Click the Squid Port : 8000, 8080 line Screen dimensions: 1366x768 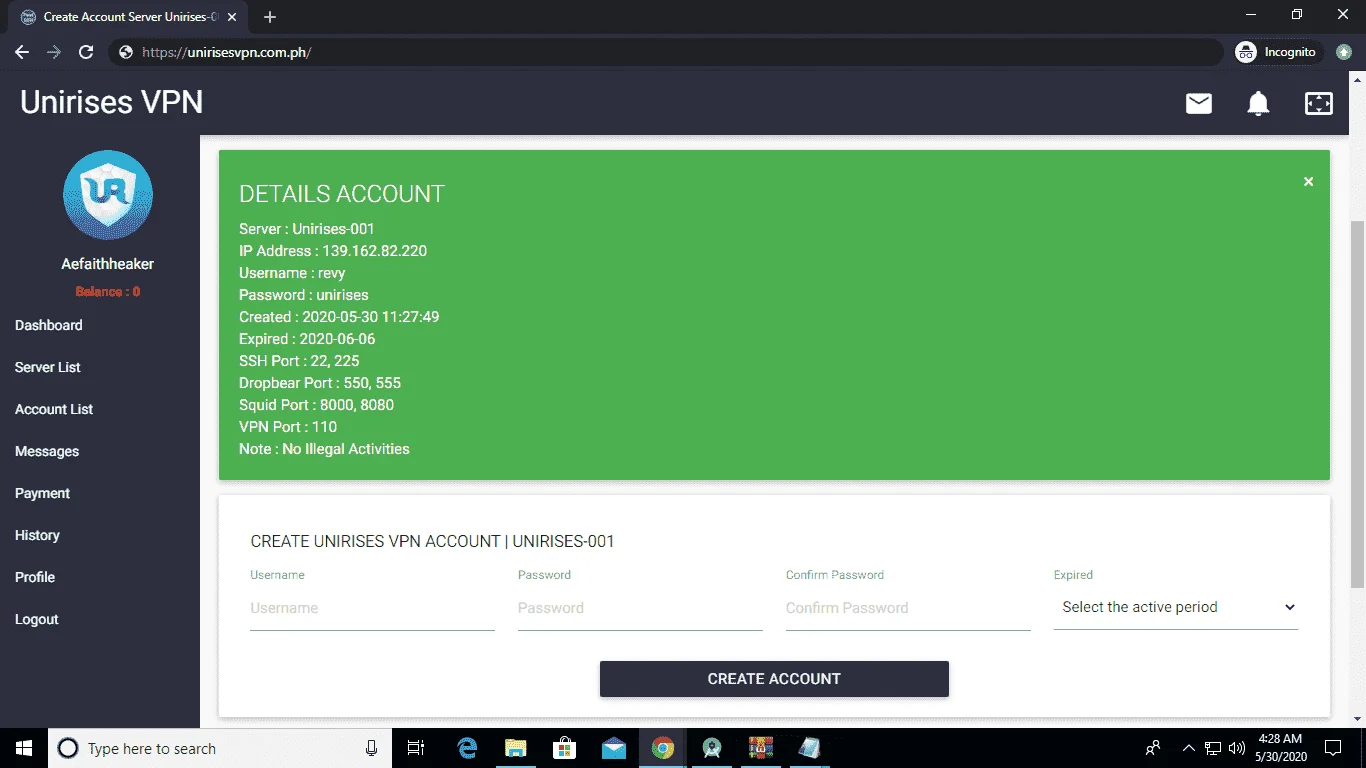[317, 405]
